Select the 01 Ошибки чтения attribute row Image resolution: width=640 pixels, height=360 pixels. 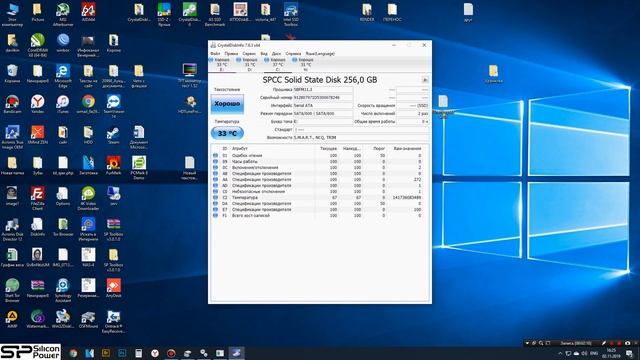[320, 156]
